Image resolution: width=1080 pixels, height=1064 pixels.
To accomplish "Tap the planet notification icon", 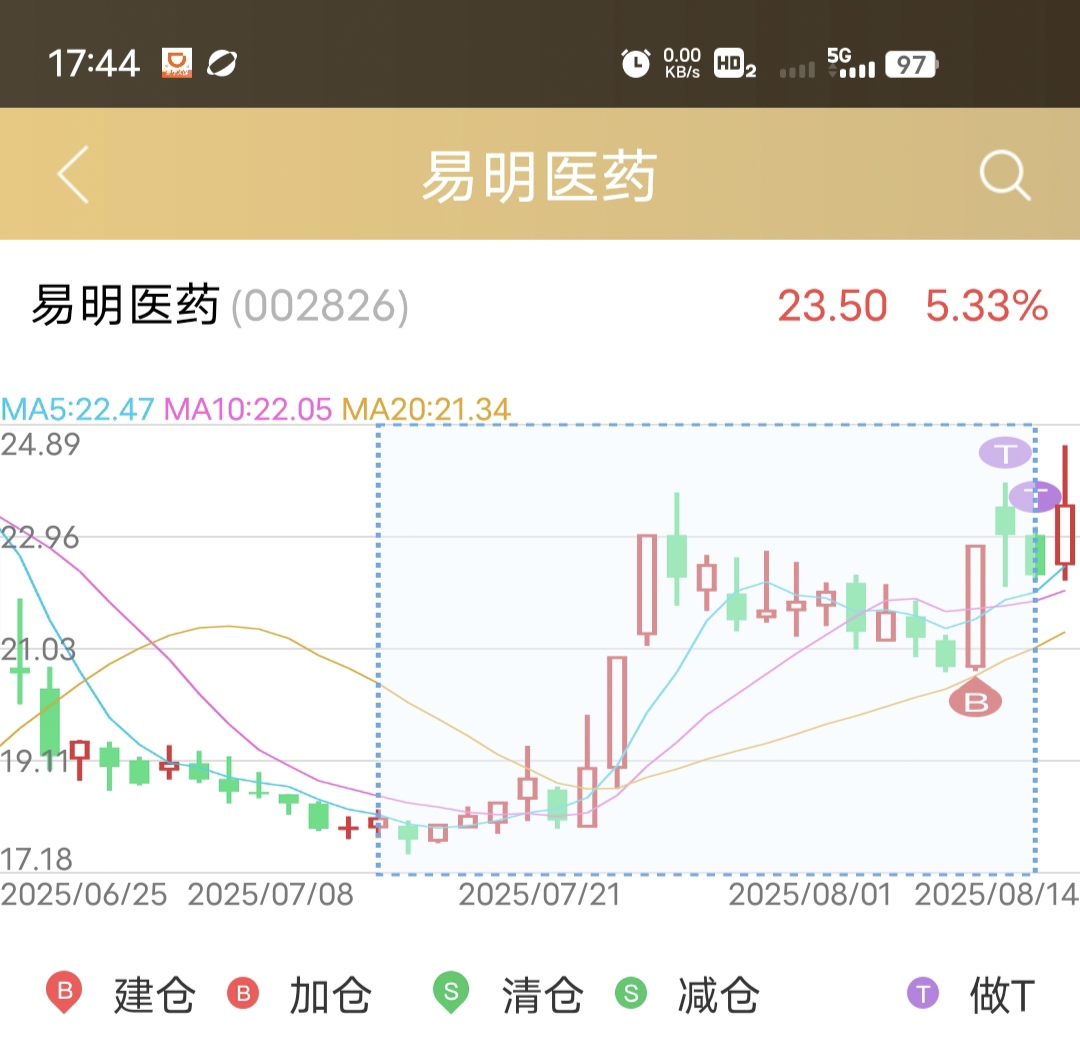I will (x=222, y=63).
